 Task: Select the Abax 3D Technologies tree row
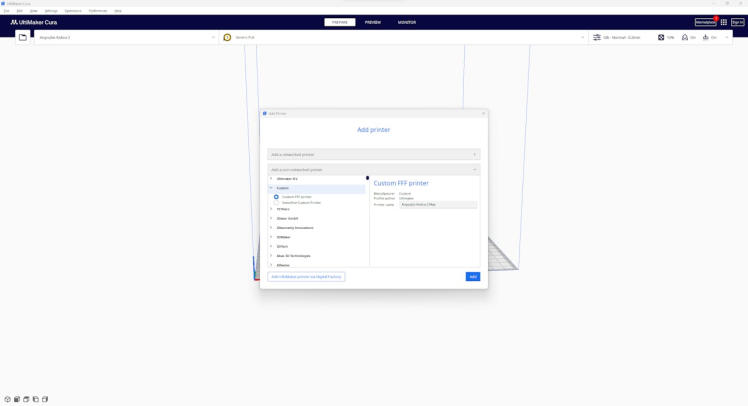[x=316, y=256]
